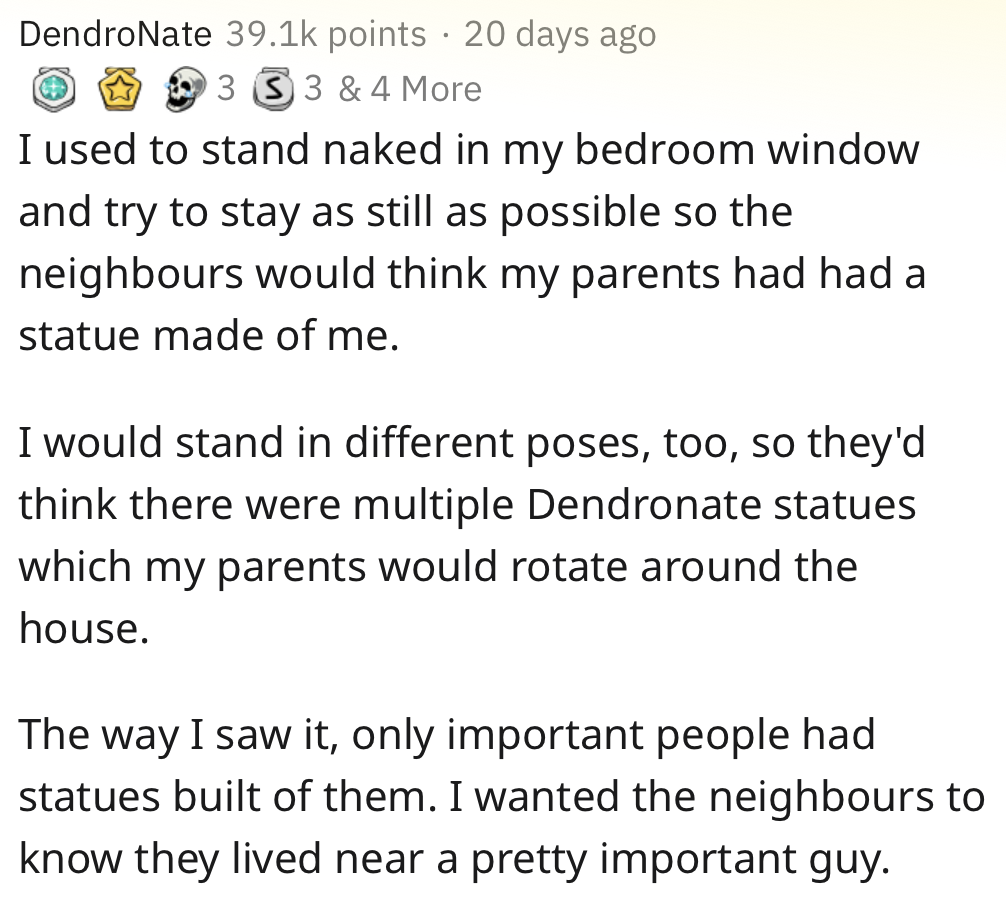Click the single-word line 'house.'
Viewport: 1006px width, 912px height.
pos(84,628)
